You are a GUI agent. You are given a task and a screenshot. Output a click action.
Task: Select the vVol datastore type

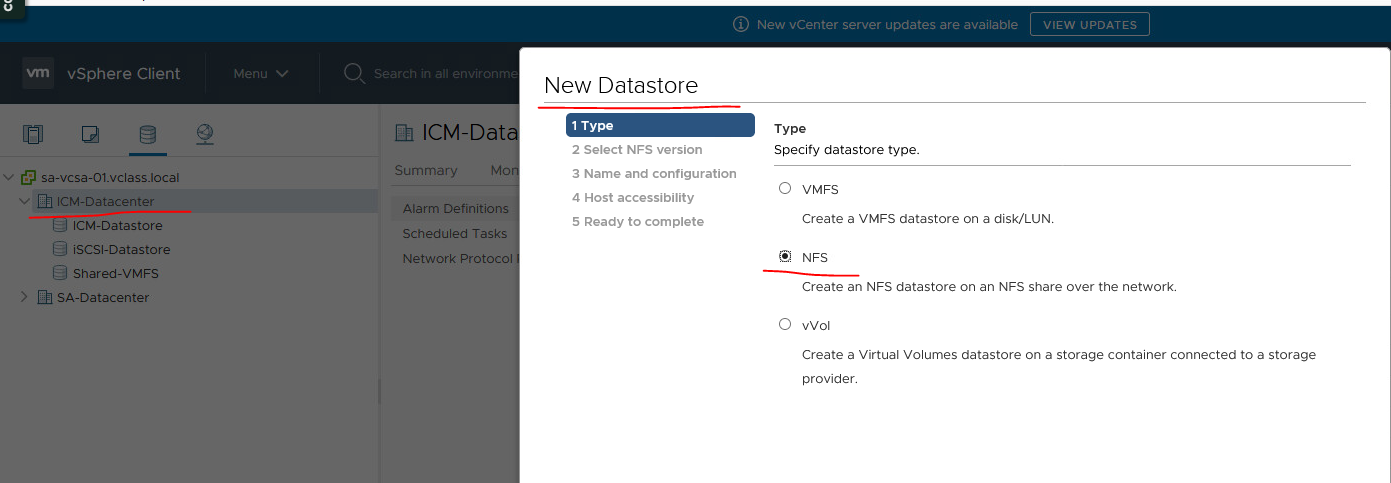[785, 325]
